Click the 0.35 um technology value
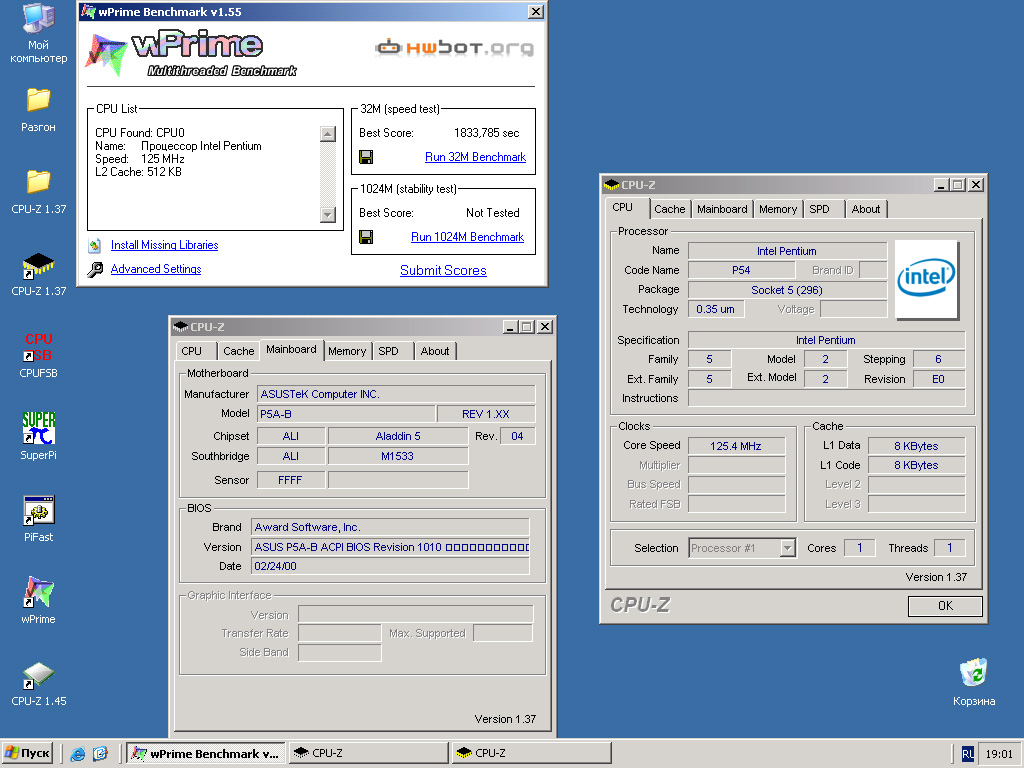 716,310
